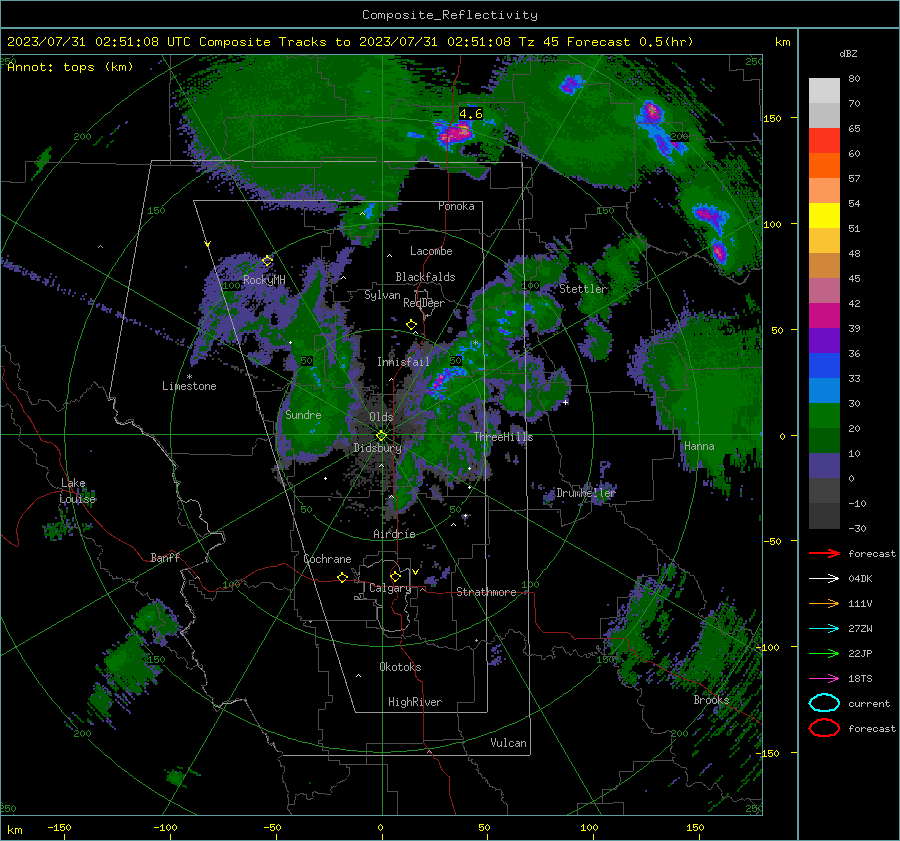Viewport: 900px width, 841px height.
Task: Click the 100 tick on the bottom km axis
Action: [589, 827]
